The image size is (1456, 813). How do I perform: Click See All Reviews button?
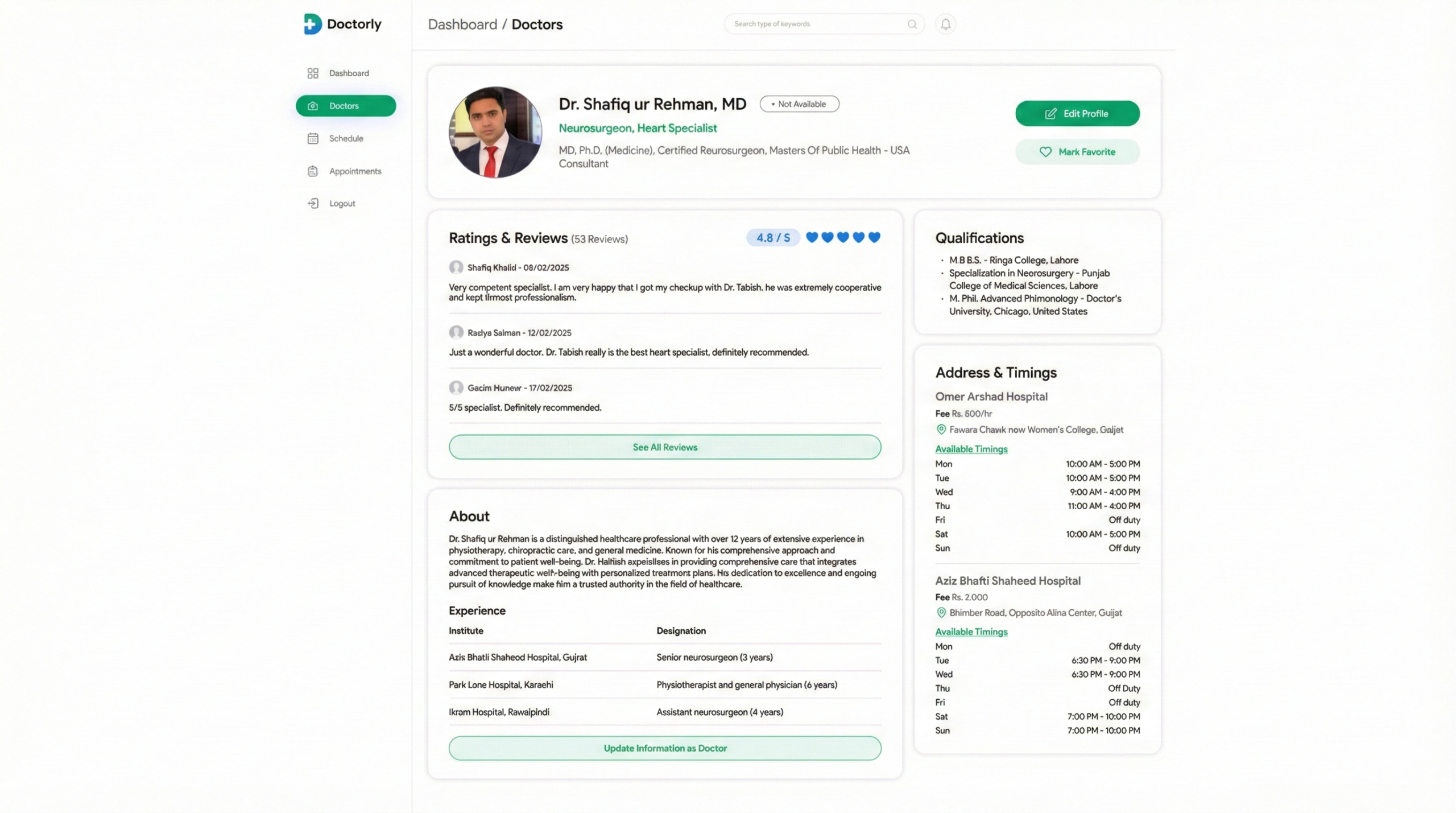click(x=665, y=447)
